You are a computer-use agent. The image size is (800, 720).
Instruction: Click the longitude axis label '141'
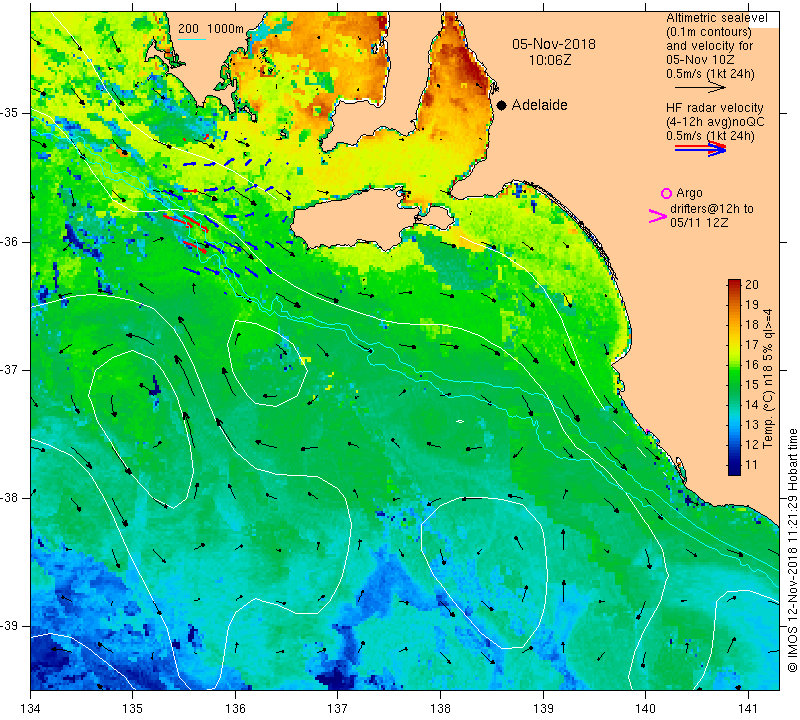click(x=748, y=708)
